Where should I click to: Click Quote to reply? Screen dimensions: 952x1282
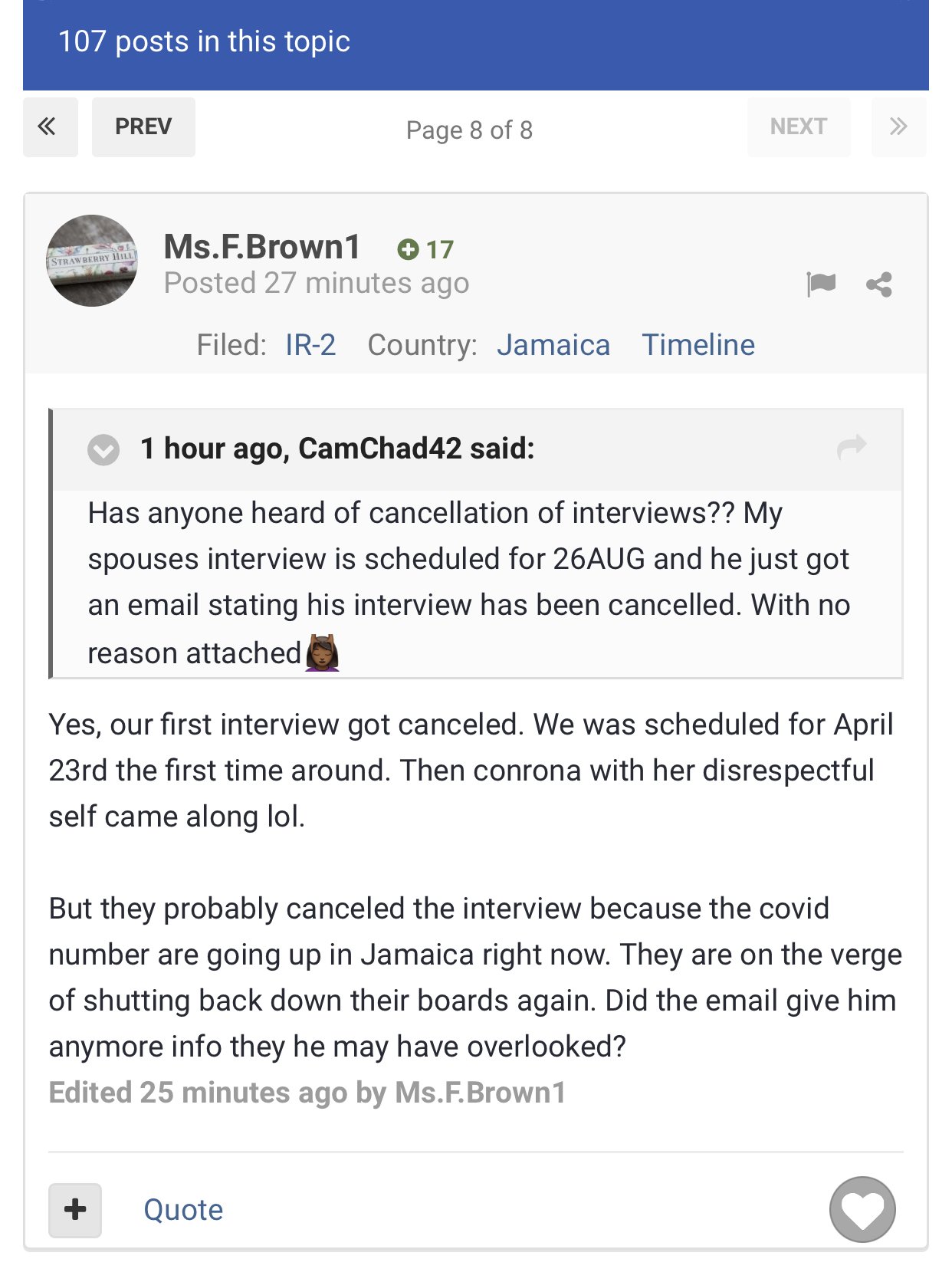point(183,1210)
